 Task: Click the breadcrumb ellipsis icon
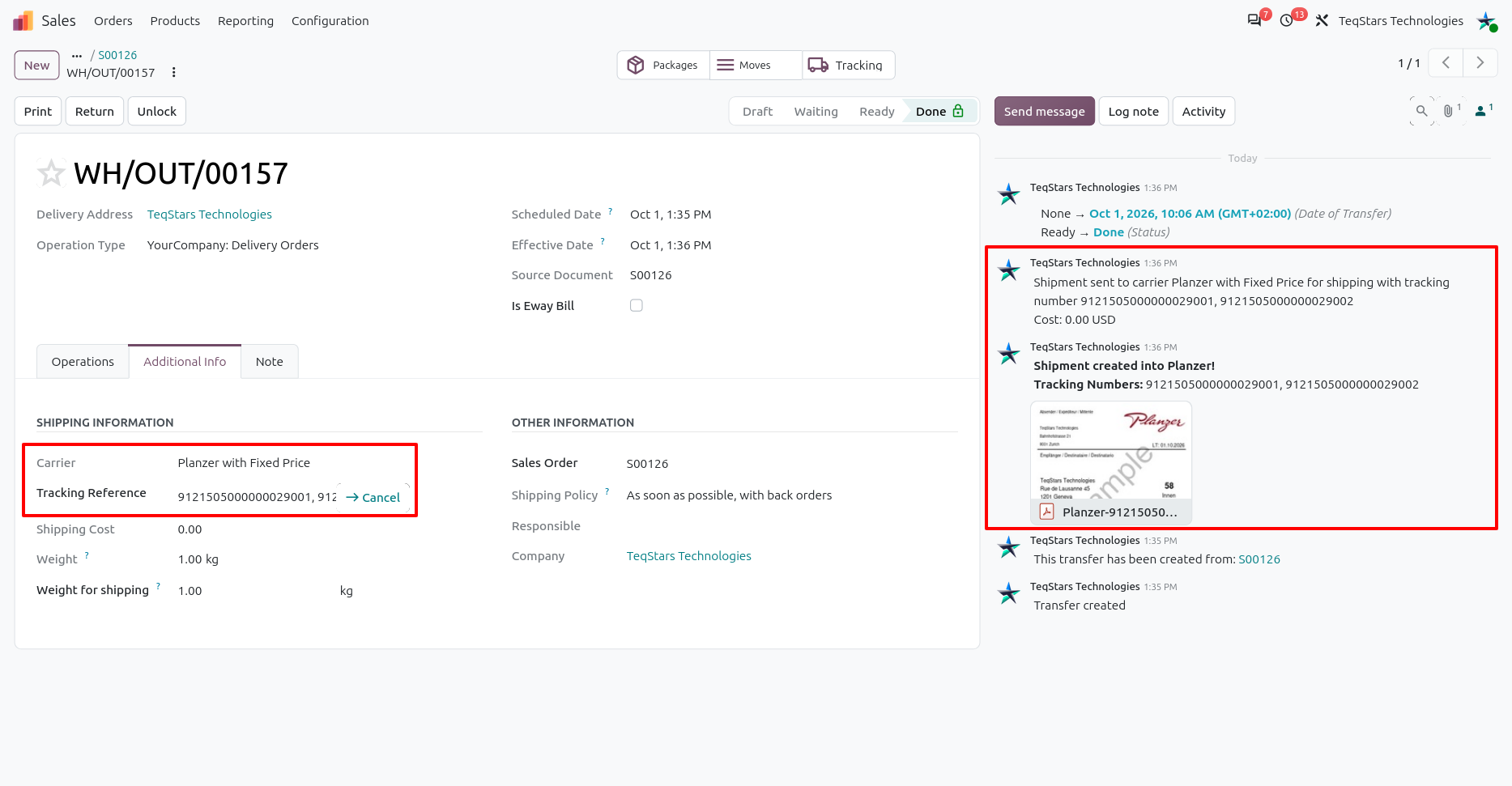click(x=77, y=56)
